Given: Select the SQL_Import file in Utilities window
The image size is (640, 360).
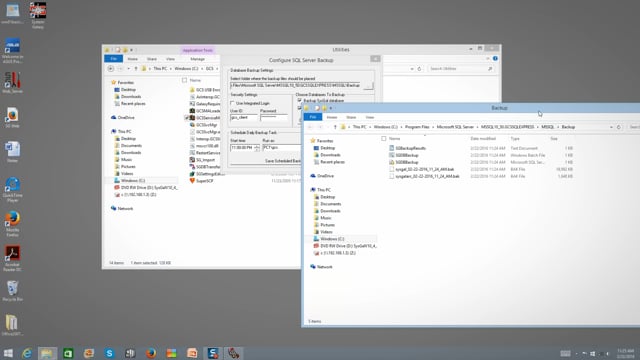Looking at the screenshot, I should pyautogui.click(x=202, y=160).
